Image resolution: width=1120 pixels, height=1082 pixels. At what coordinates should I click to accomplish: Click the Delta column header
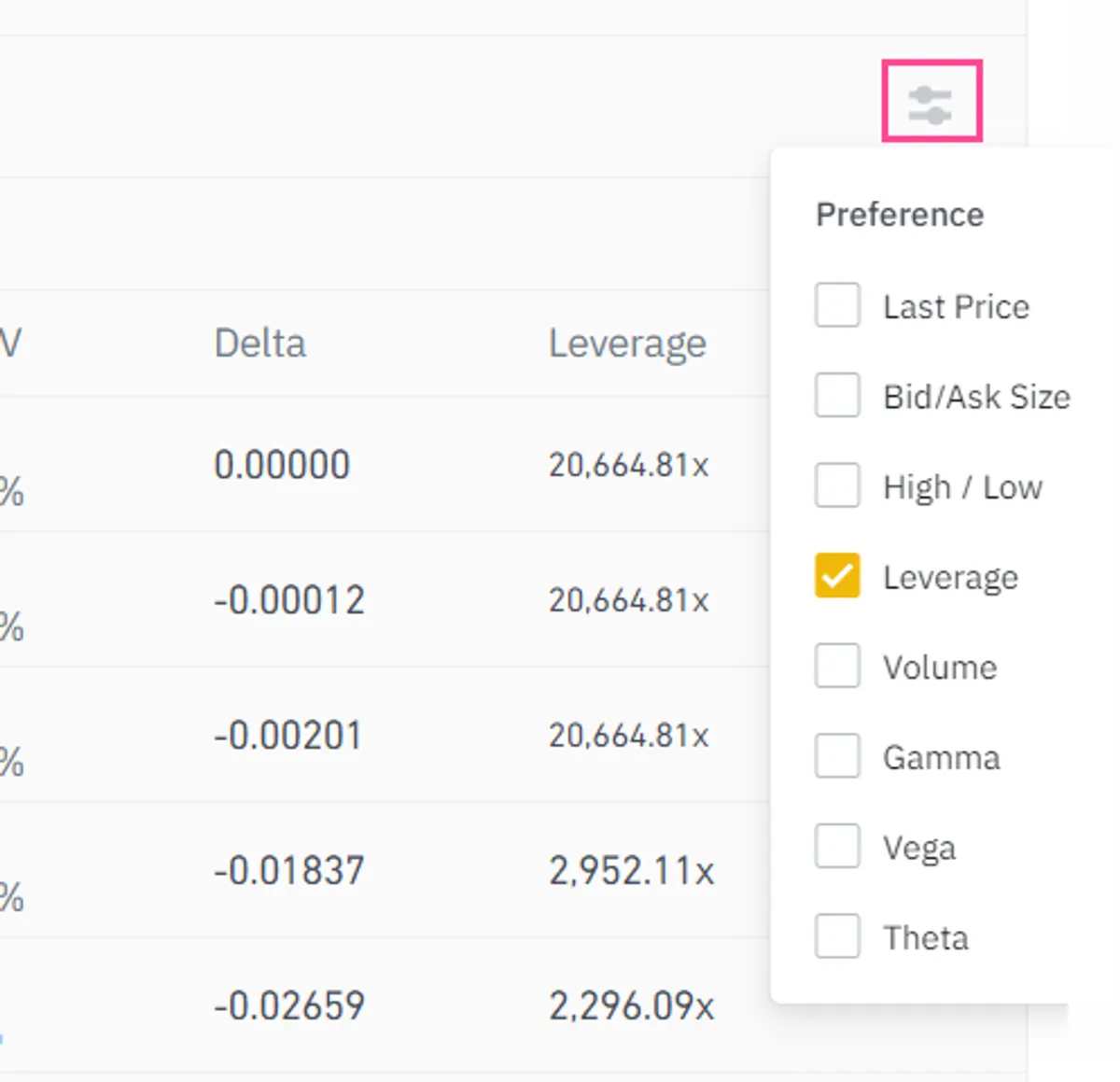pyautogui.click(x=260, y=344)
